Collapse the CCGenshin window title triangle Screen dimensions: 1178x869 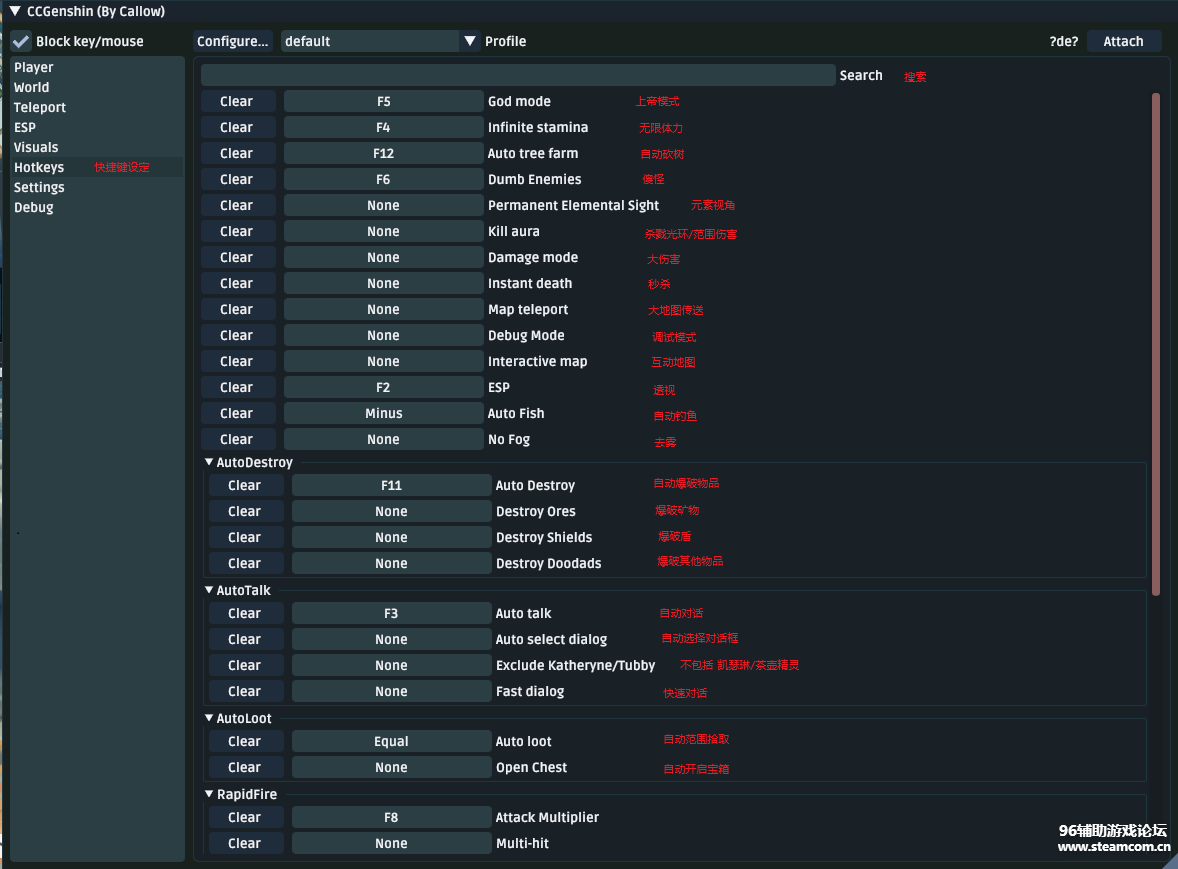click(x=15, y=12)
